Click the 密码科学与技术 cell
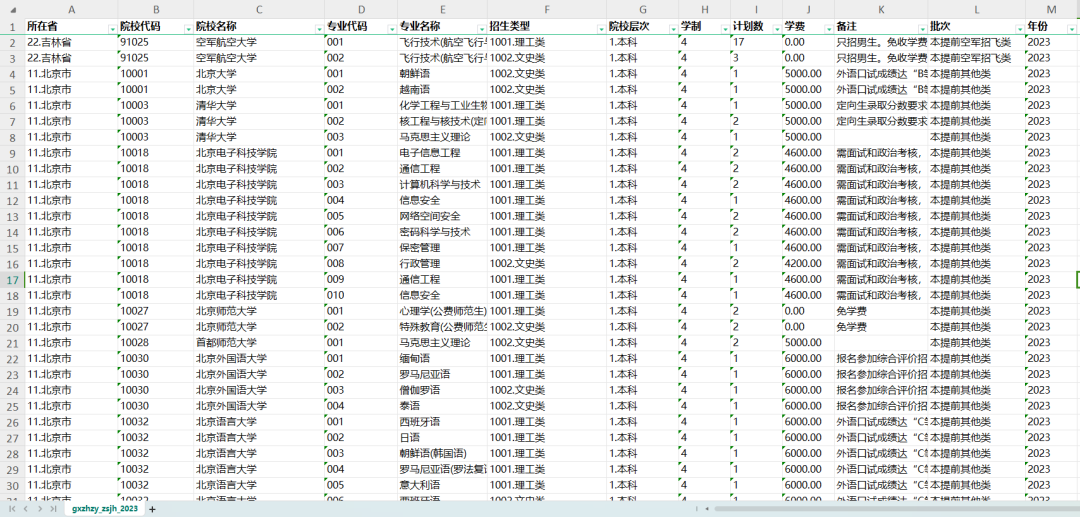1080x517 pixels. [x=442, y=232]
